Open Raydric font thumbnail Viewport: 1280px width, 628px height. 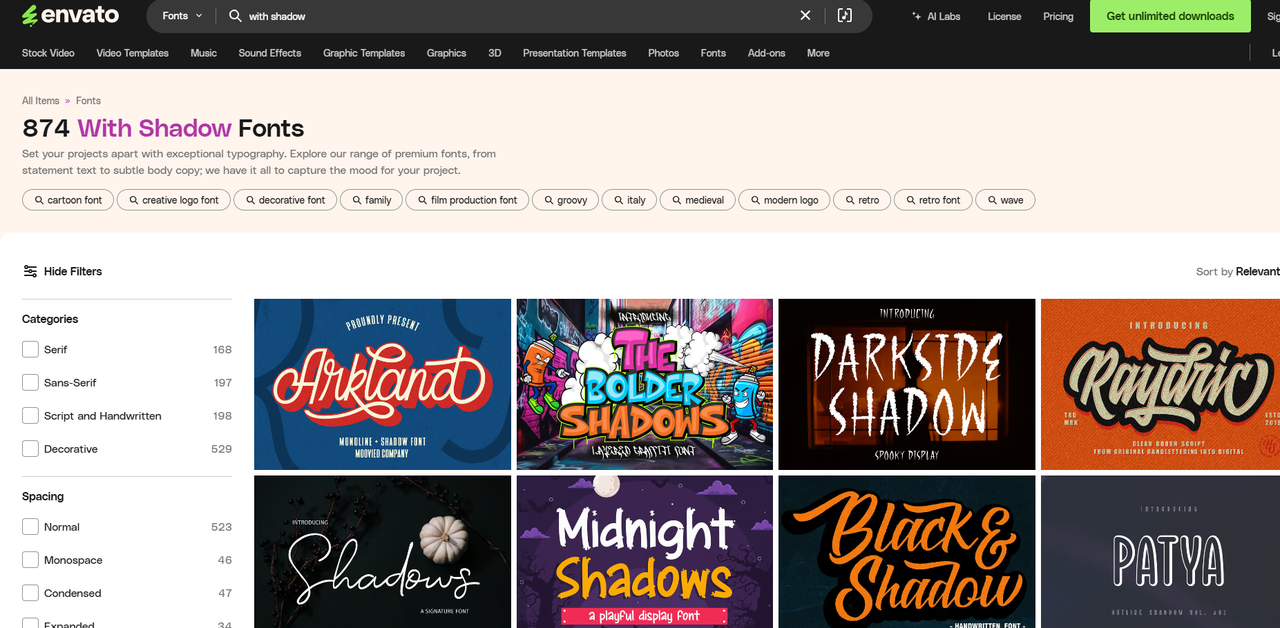coord(1160,384)
